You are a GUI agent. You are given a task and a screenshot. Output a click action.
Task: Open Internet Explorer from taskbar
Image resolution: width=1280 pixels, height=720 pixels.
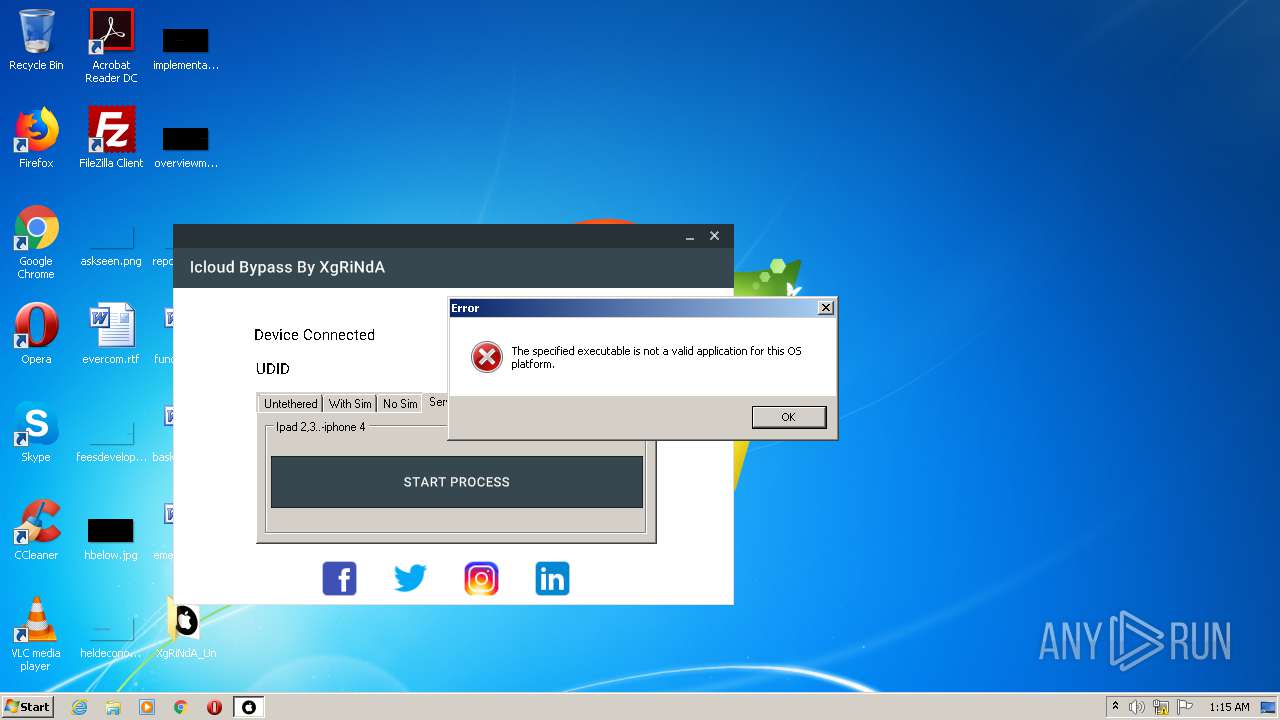(x=79, y=707)
